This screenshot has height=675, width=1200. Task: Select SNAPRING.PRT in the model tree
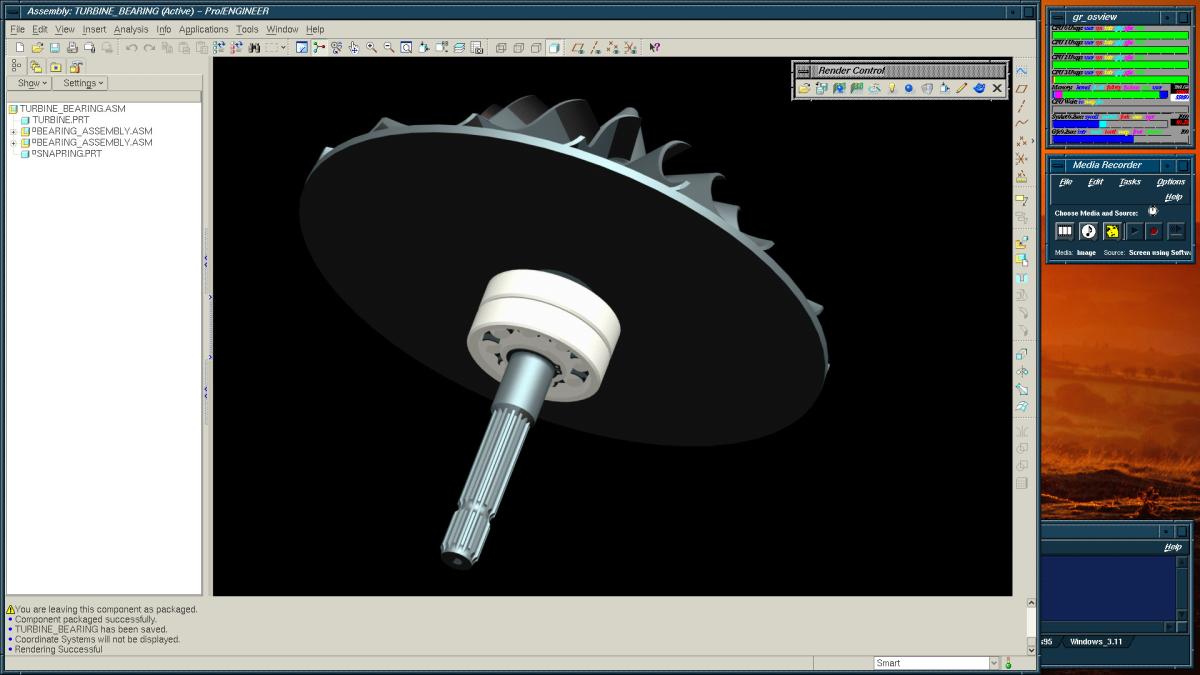coord(68,154)
